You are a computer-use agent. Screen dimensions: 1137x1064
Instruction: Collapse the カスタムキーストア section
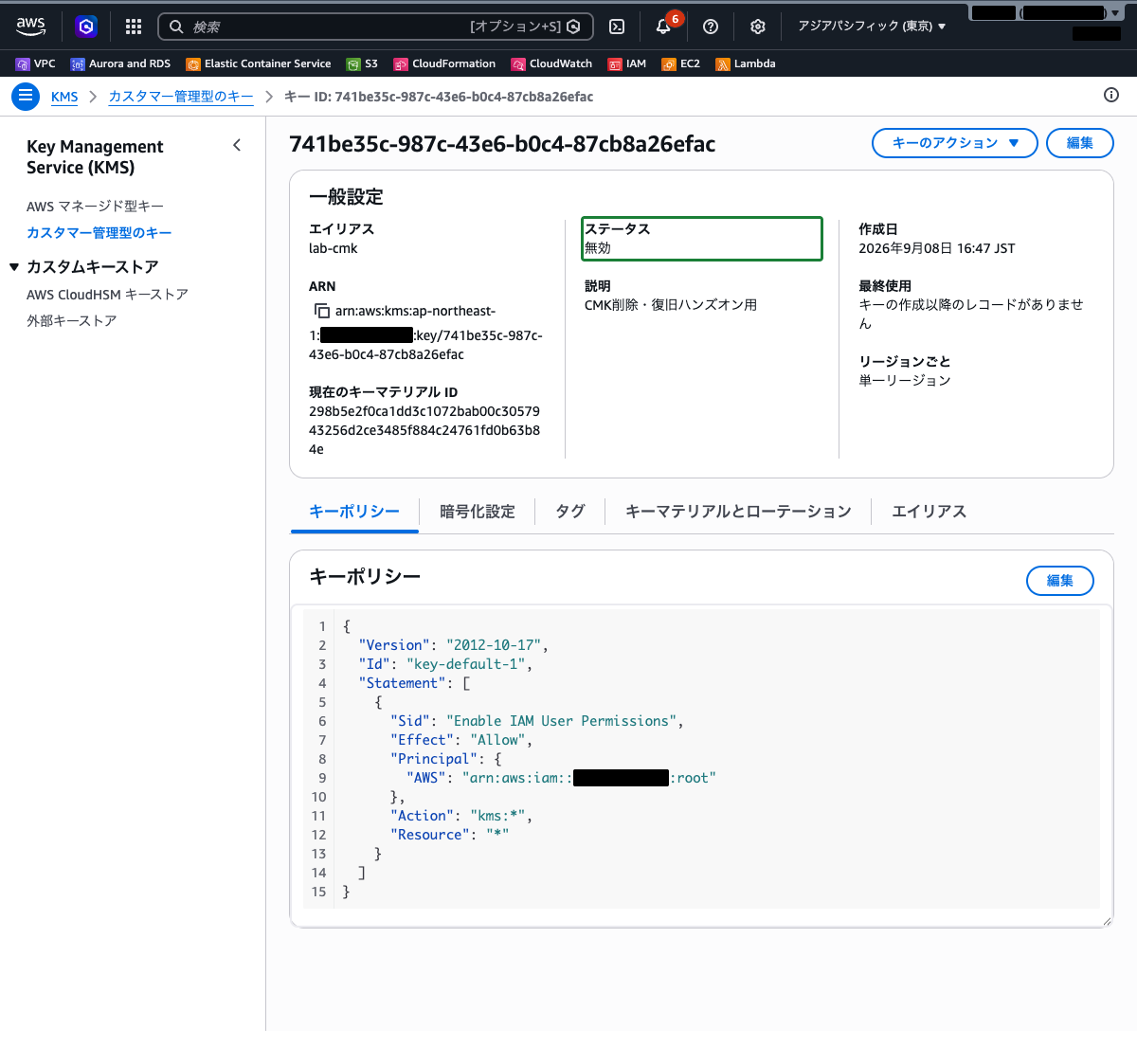pos(14,267)
